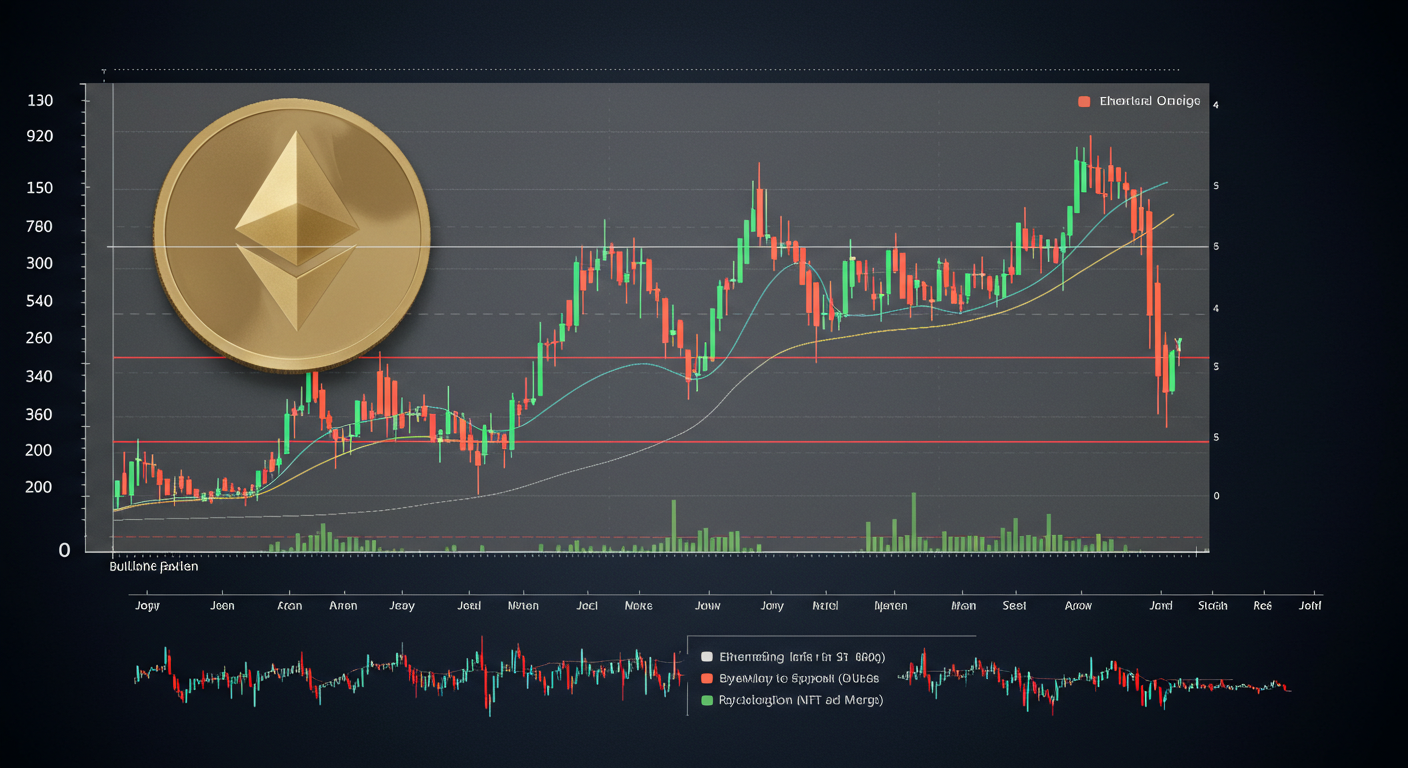Click the 340 value on the left axis
Viewport: 1408px width, 768px height.
point(40,377)
